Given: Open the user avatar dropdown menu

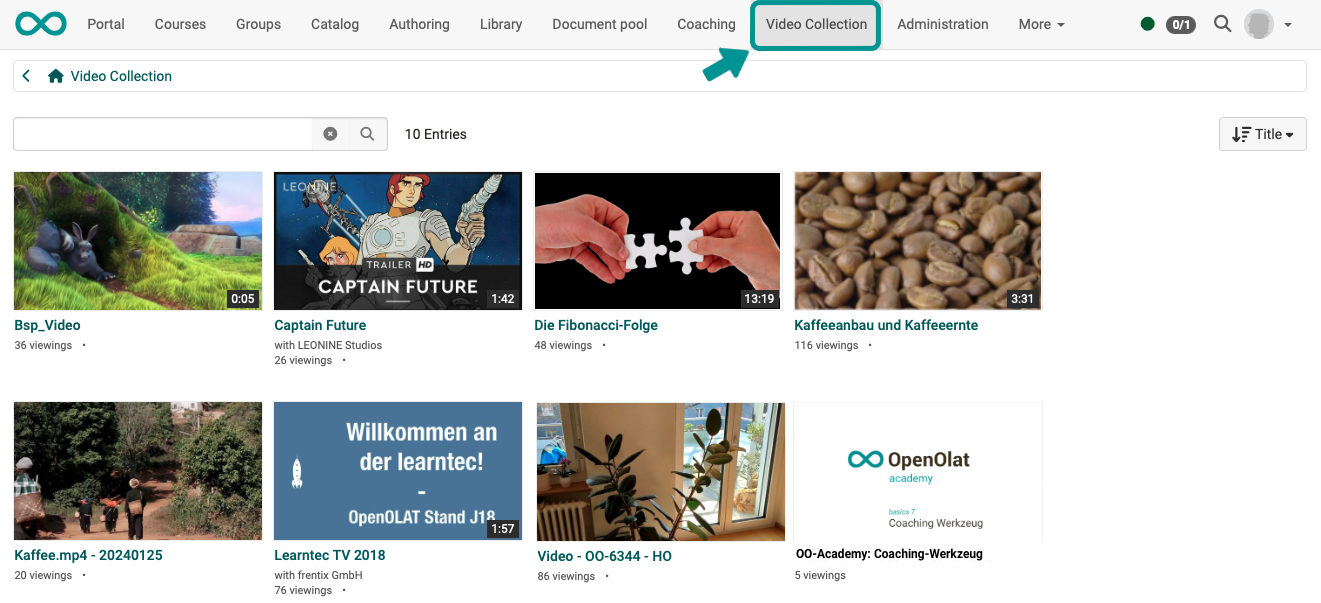Looking at the screenshot, I should 1268,24.
